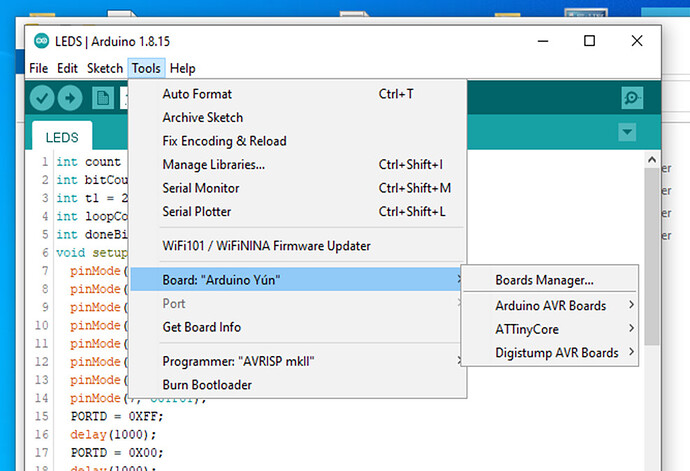The height and width of the screenshot is (471, 690).
Task: Click "void setup" on line 6
Action: click(x=92, y=253)
